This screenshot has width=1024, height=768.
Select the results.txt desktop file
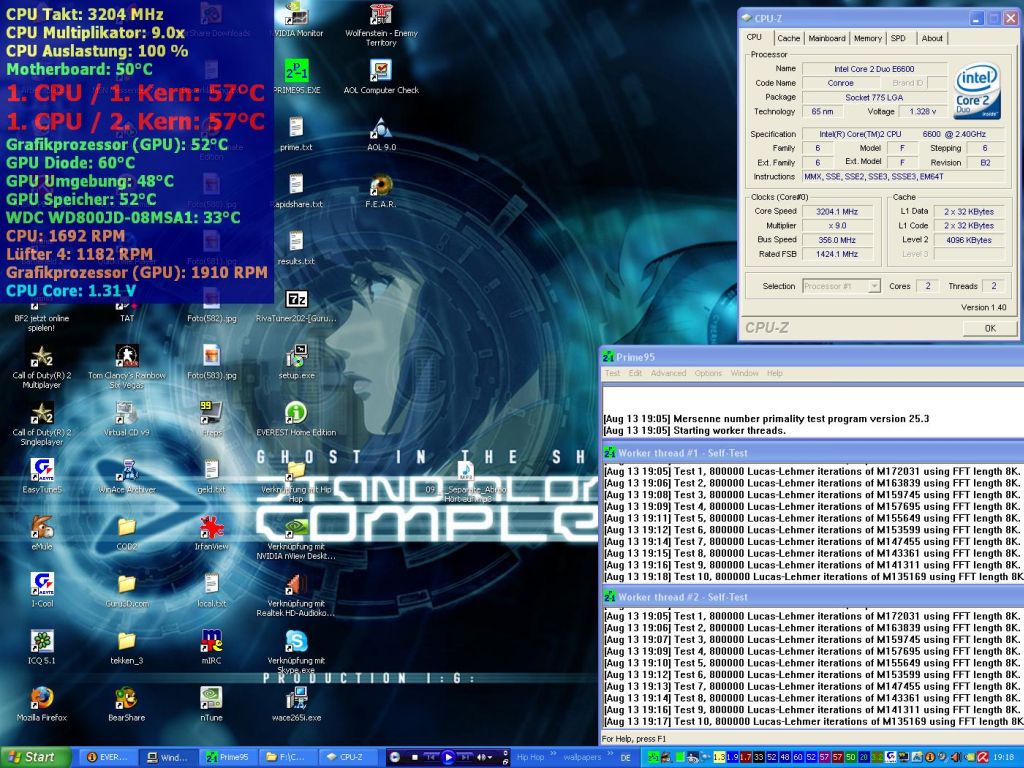pyautogui.click(x=296, y=248)
